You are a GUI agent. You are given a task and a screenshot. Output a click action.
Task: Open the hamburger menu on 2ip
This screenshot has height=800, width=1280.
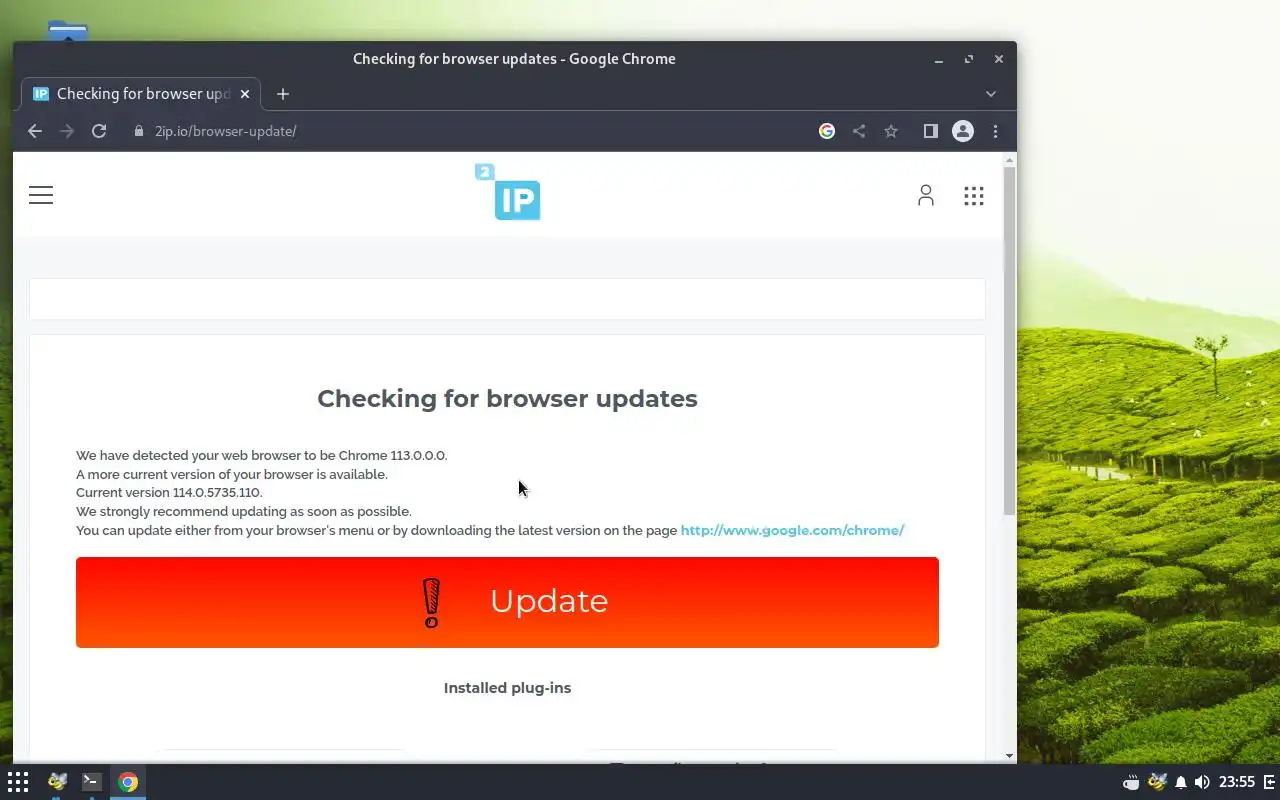41,195
